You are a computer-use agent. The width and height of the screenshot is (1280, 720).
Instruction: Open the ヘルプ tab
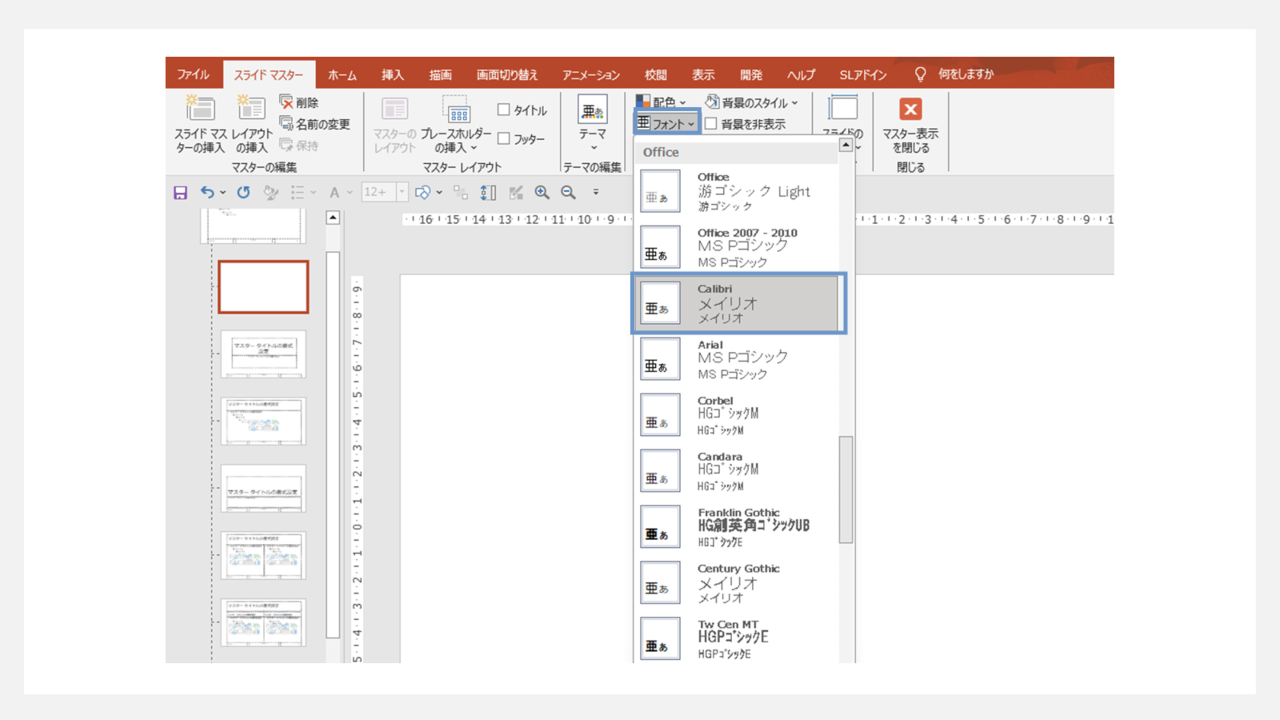point(801,75)
